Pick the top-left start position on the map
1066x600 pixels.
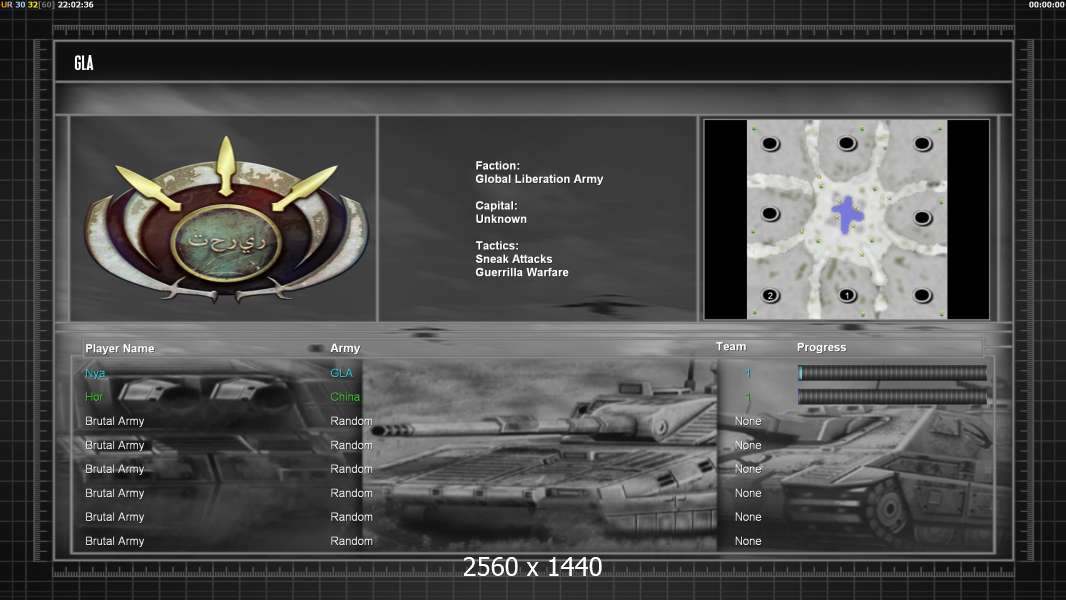[770, 143]
